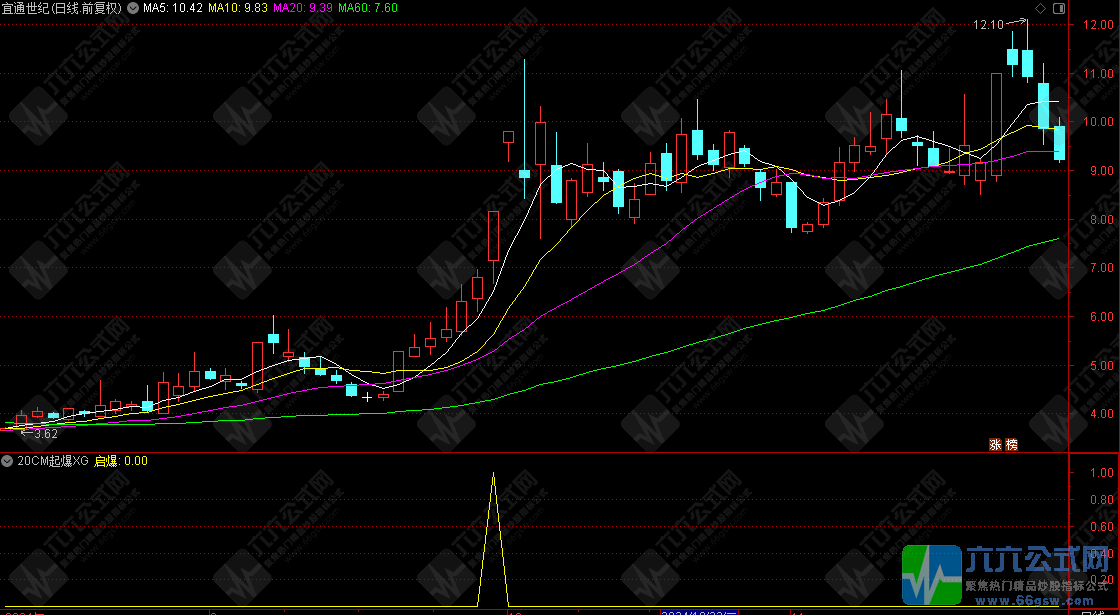This screenshot has width=1120, height=615.
Task: Click the 20CM起爆XG indicator name
Action: (53, 461)
